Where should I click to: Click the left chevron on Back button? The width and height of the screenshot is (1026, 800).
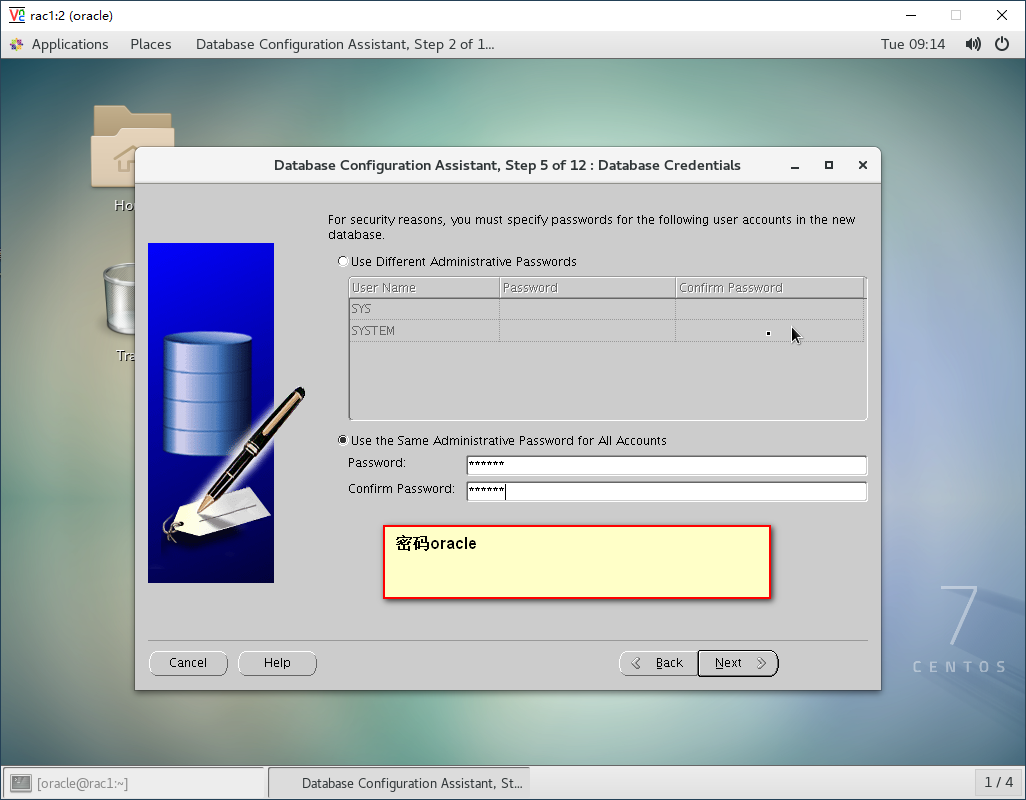coord(635,663)
